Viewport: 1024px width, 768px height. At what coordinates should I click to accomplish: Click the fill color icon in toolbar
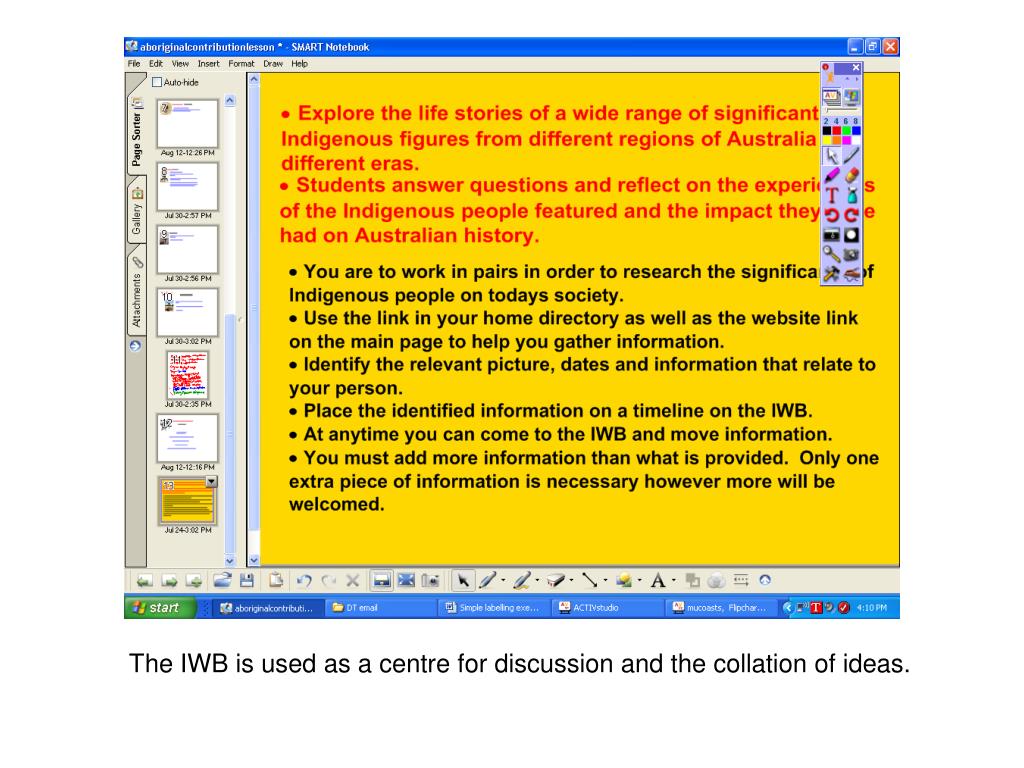[693, 580]
